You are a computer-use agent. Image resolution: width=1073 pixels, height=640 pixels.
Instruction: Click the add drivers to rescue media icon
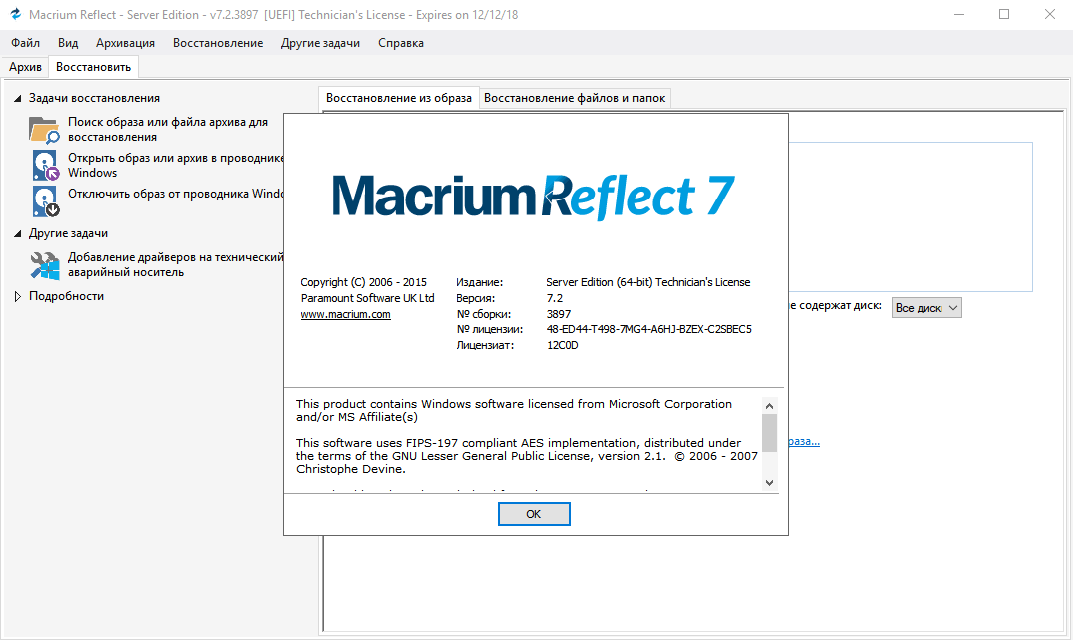tap(45, 265)
